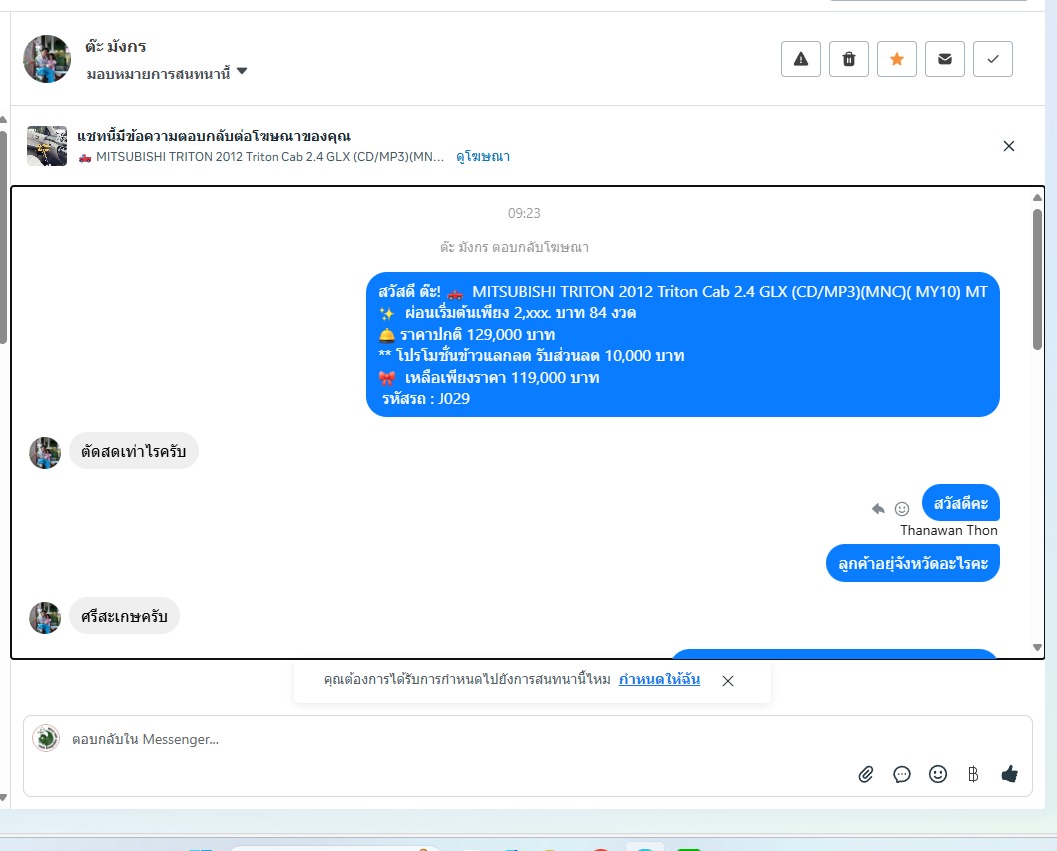The image size is (1057, 851).
Task: Open the Mitsubishi Triton ad thumbnail
Action: coord(47,146)
